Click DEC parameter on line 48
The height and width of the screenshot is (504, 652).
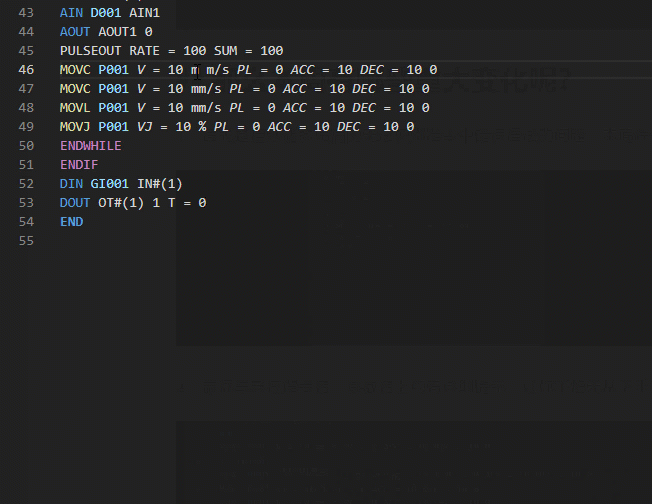tap(364, 108)
